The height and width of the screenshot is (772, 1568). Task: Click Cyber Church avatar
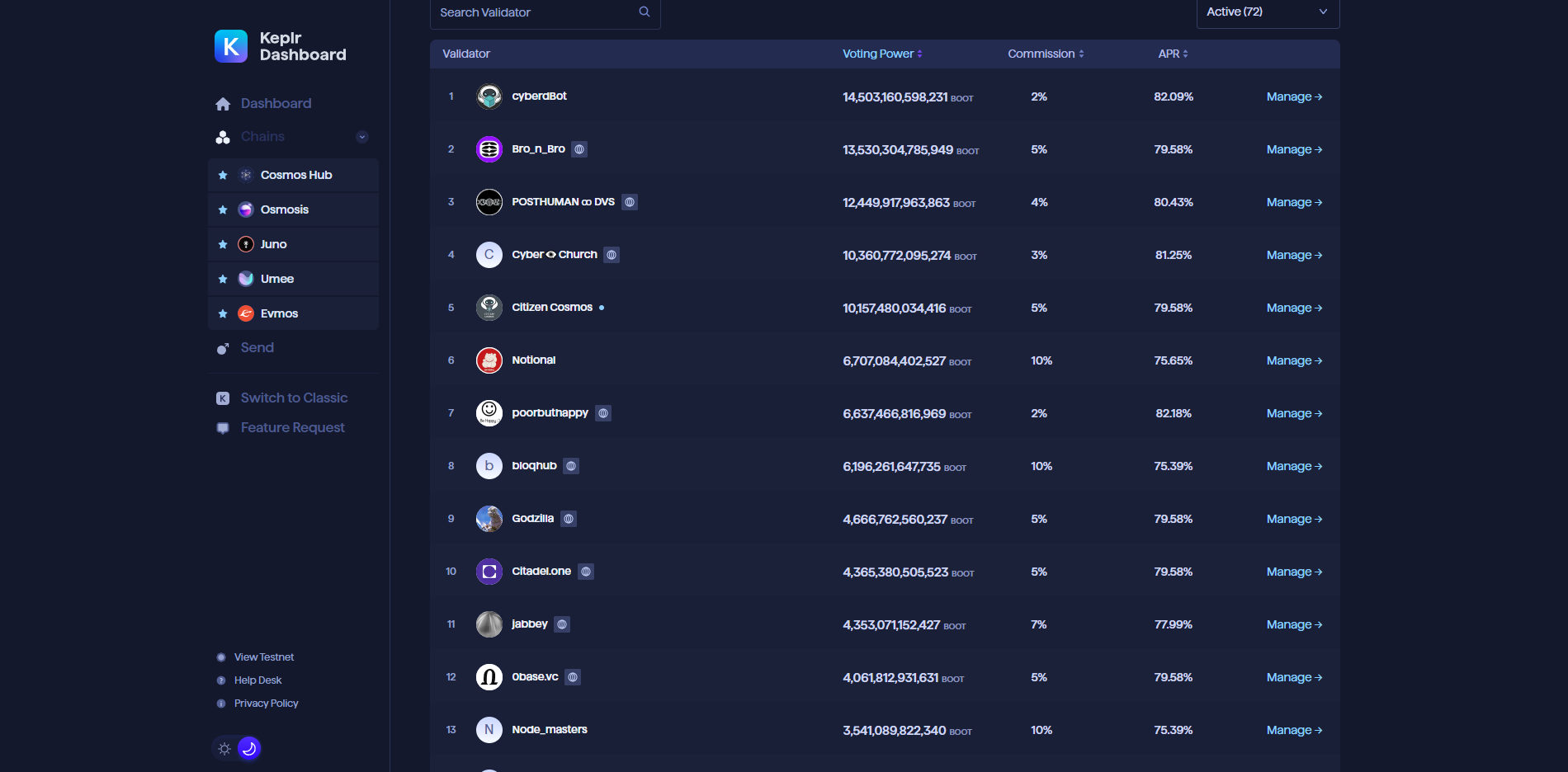tap(489, 255)
